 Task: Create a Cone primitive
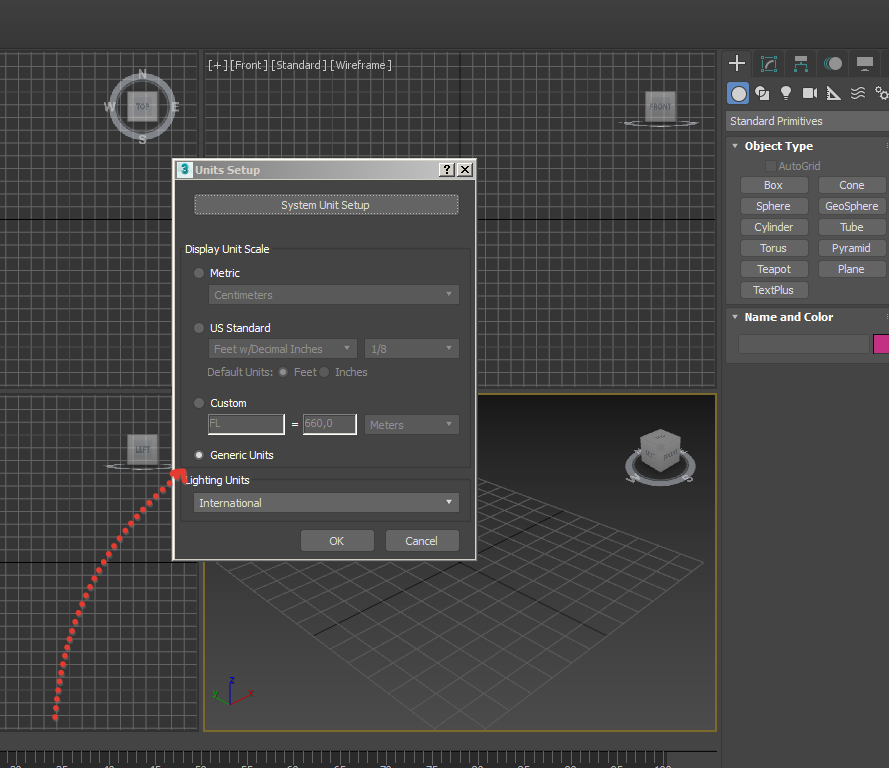click(852, 185)
